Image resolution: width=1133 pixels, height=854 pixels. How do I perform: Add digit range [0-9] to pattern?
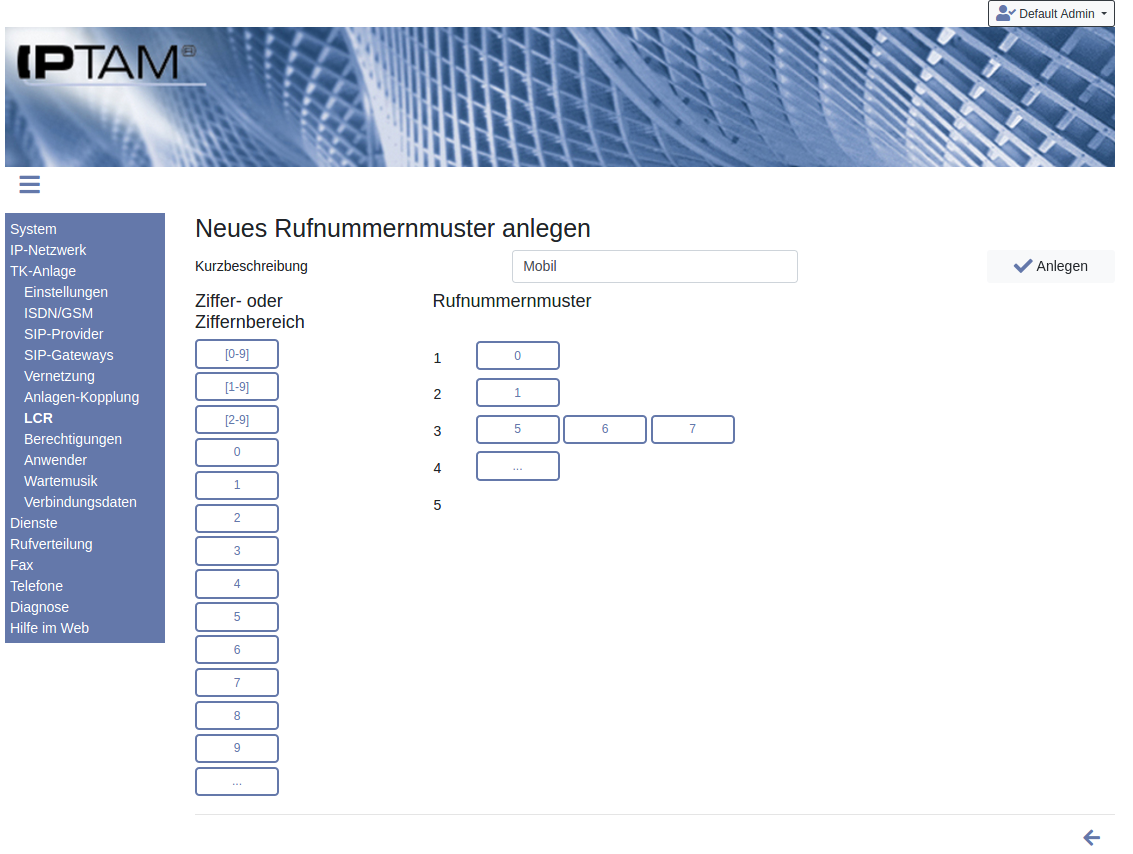237,354
